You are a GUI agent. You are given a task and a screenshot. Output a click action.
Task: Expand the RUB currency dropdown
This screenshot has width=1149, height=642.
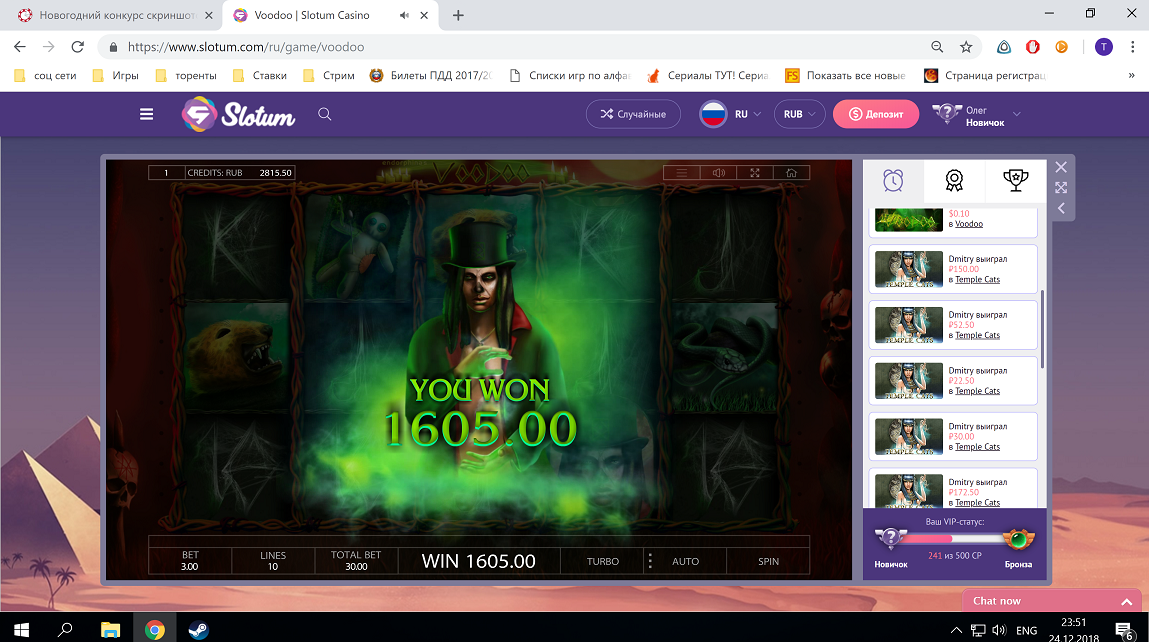click(x=799, y=114)
